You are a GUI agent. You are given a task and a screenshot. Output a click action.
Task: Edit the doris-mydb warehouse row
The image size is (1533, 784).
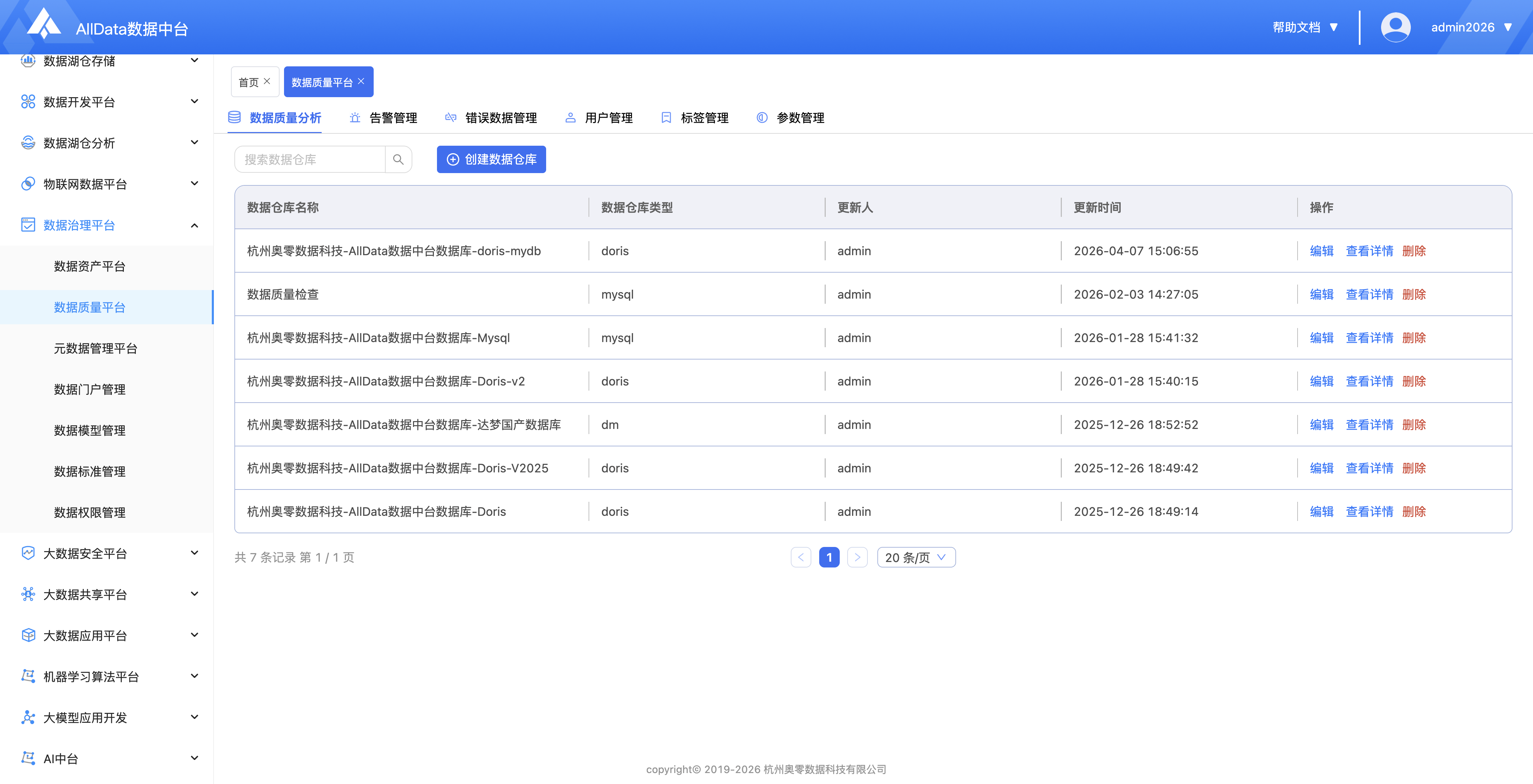point(1321,251)
